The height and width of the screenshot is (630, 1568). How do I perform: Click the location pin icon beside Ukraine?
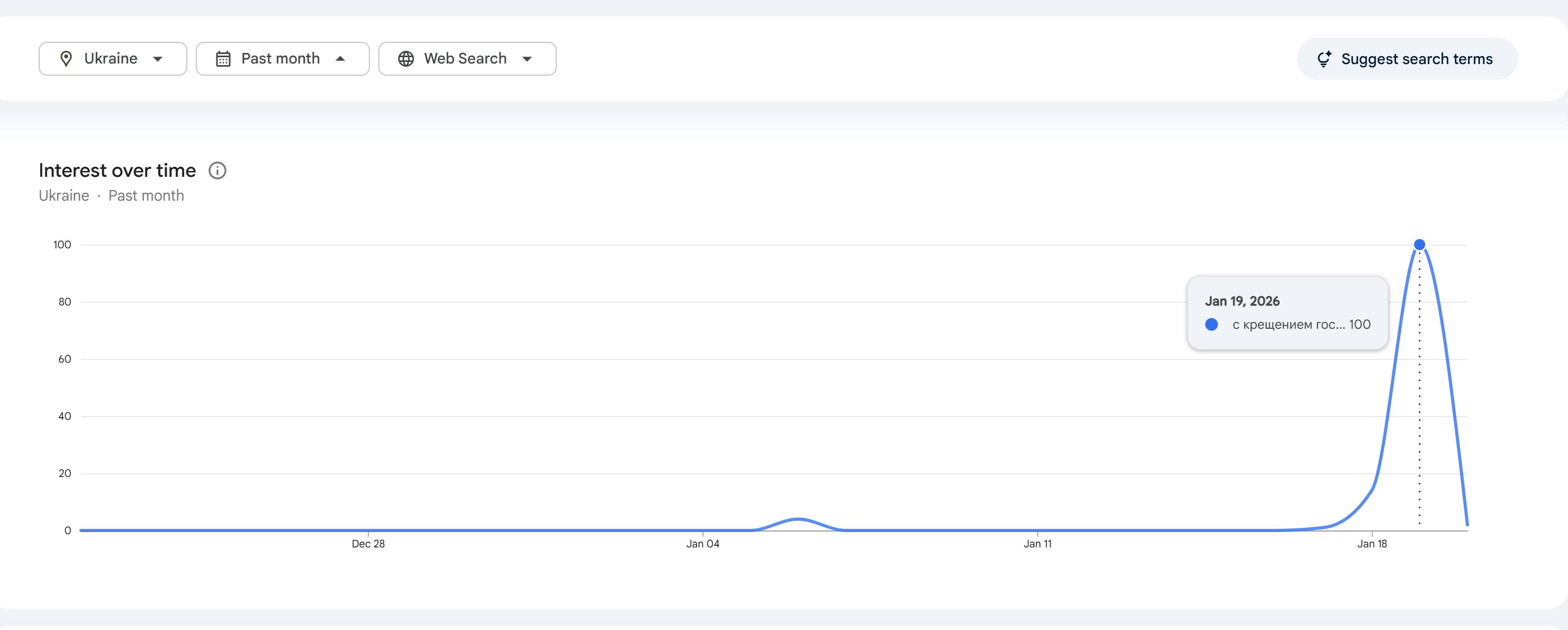point(66,59)
